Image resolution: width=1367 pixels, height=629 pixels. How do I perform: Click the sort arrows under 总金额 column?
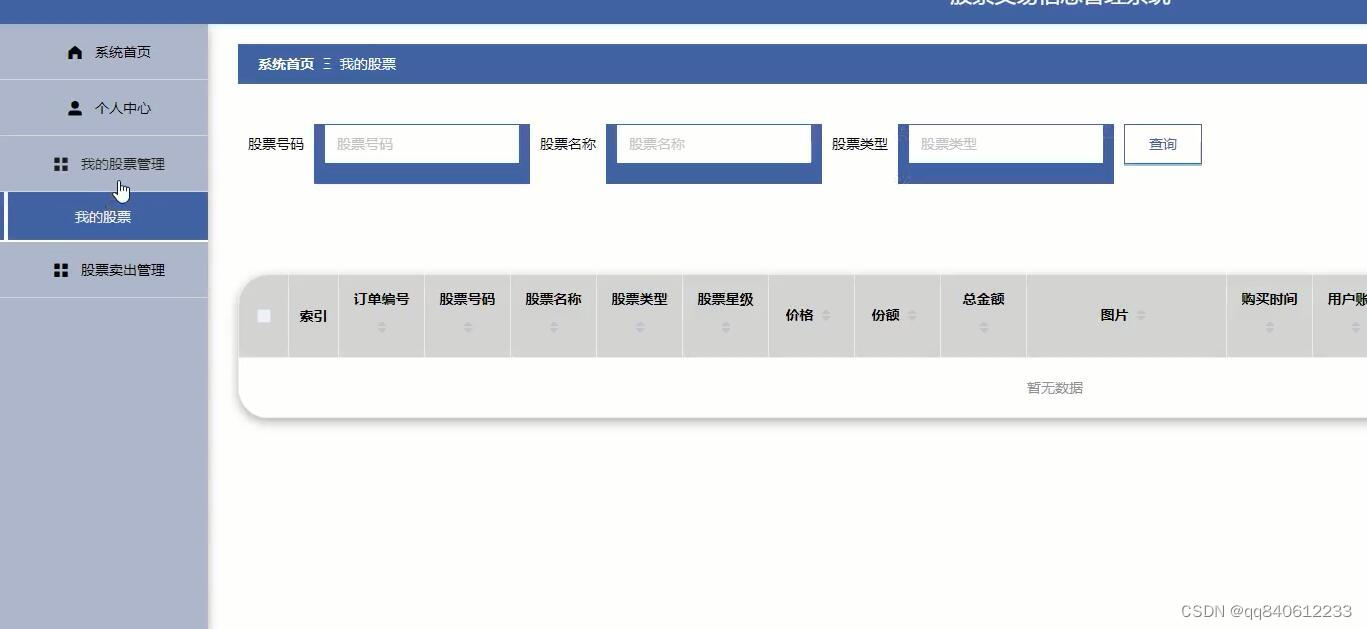(x=982, y=325)
